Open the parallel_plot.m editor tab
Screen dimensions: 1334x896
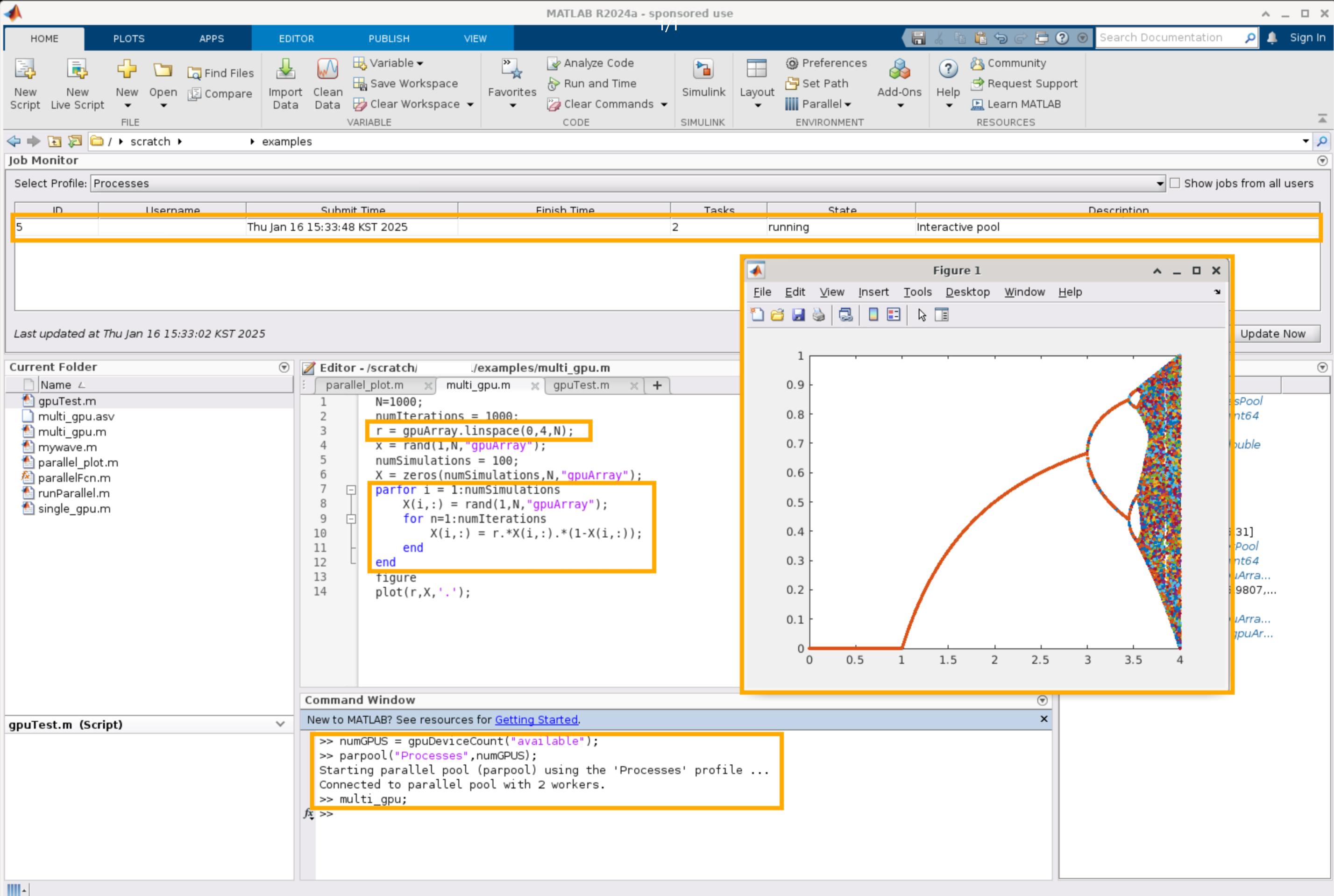coord(364,385)
